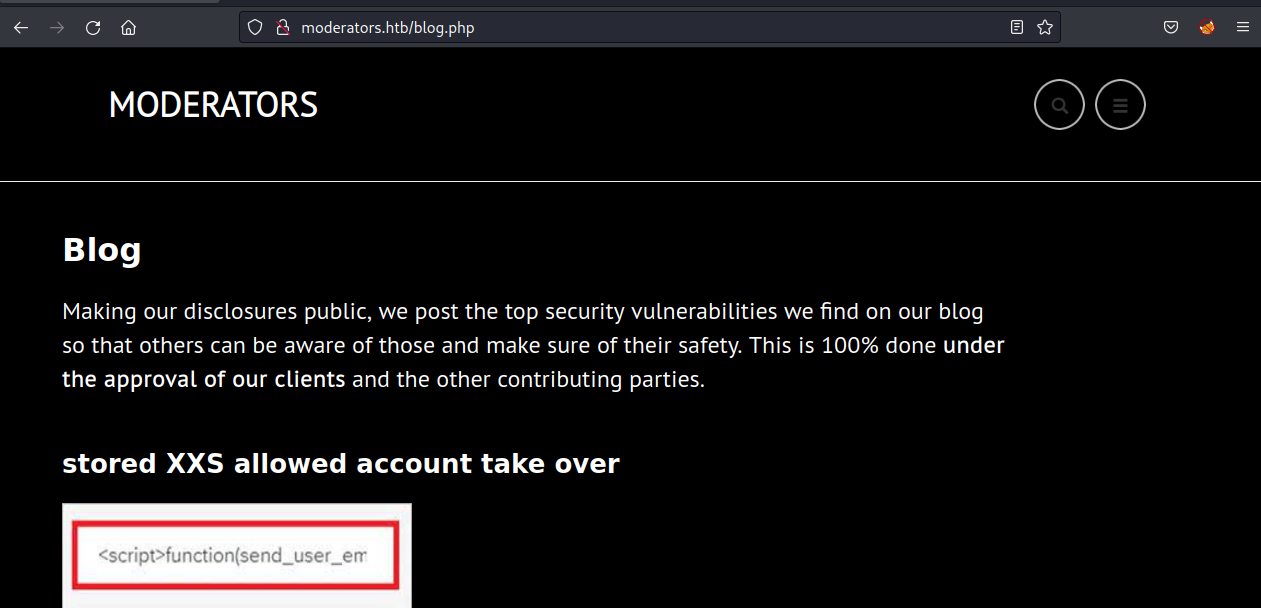The image size is (1261, 608).
Task: Toggle reader view for this page
Action: pos(1017,28)
